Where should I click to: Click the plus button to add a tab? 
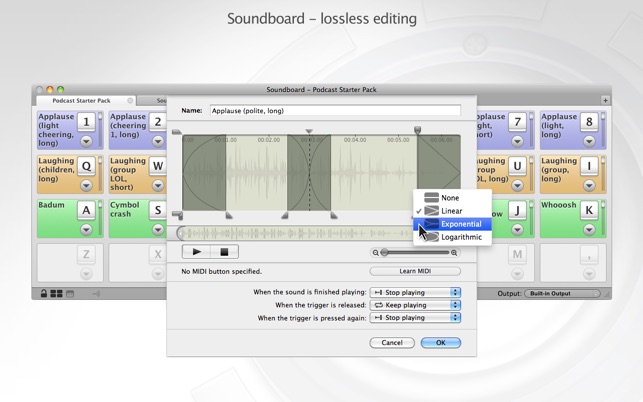pos(605,100)
